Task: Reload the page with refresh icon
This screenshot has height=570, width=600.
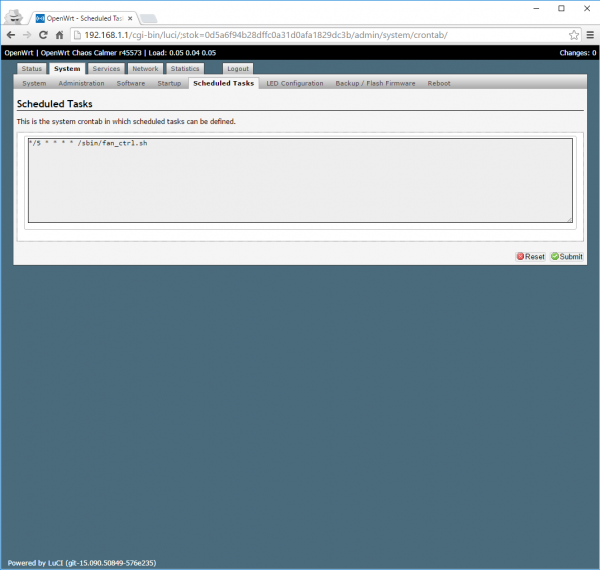Action: pyautogui.click(x=42, y=34)
